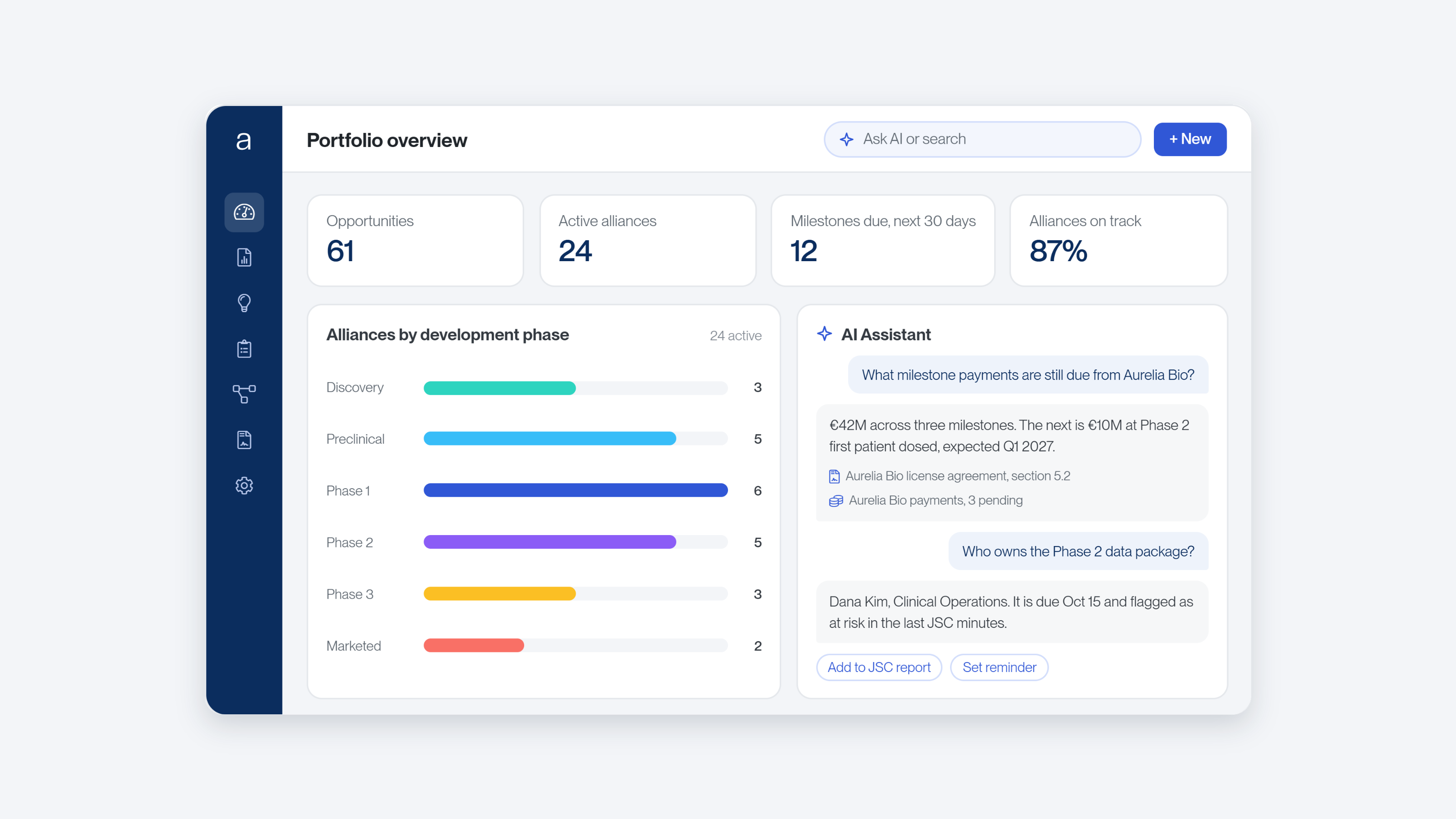The image size is (1456, 819).
Task: Select the Opportunities 61 card
Action: (415, 241)
